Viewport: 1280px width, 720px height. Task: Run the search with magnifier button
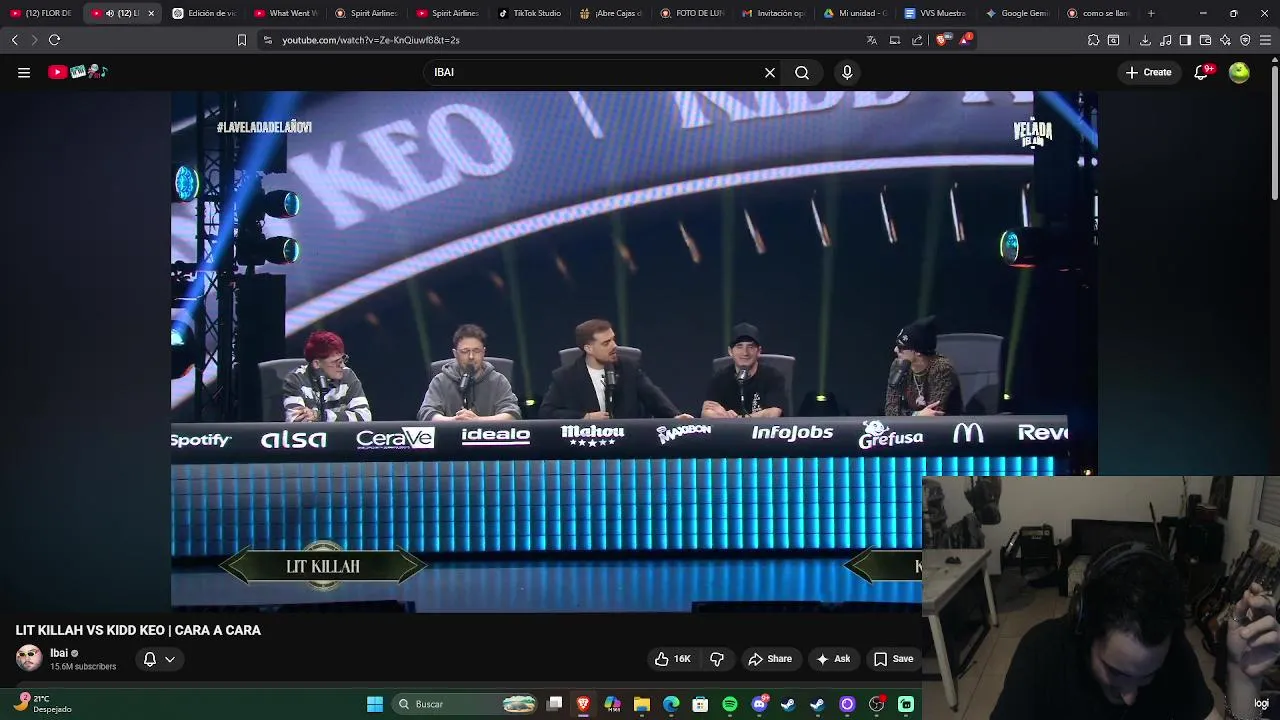pos(802,72)
